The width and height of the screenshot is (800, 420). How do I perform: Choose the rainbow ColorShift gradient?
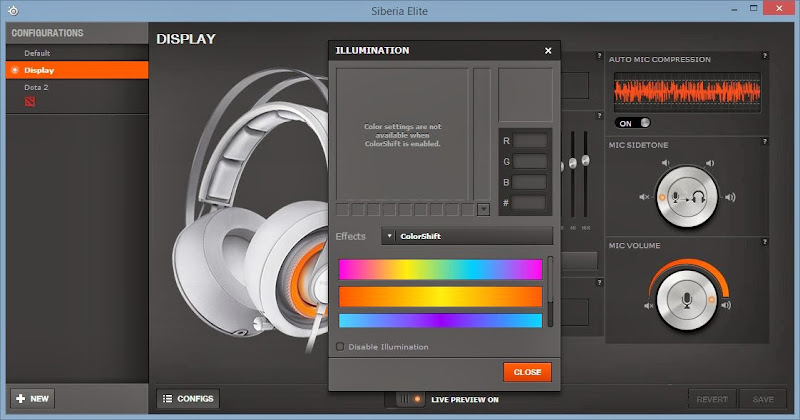click(x=440, y=269)
